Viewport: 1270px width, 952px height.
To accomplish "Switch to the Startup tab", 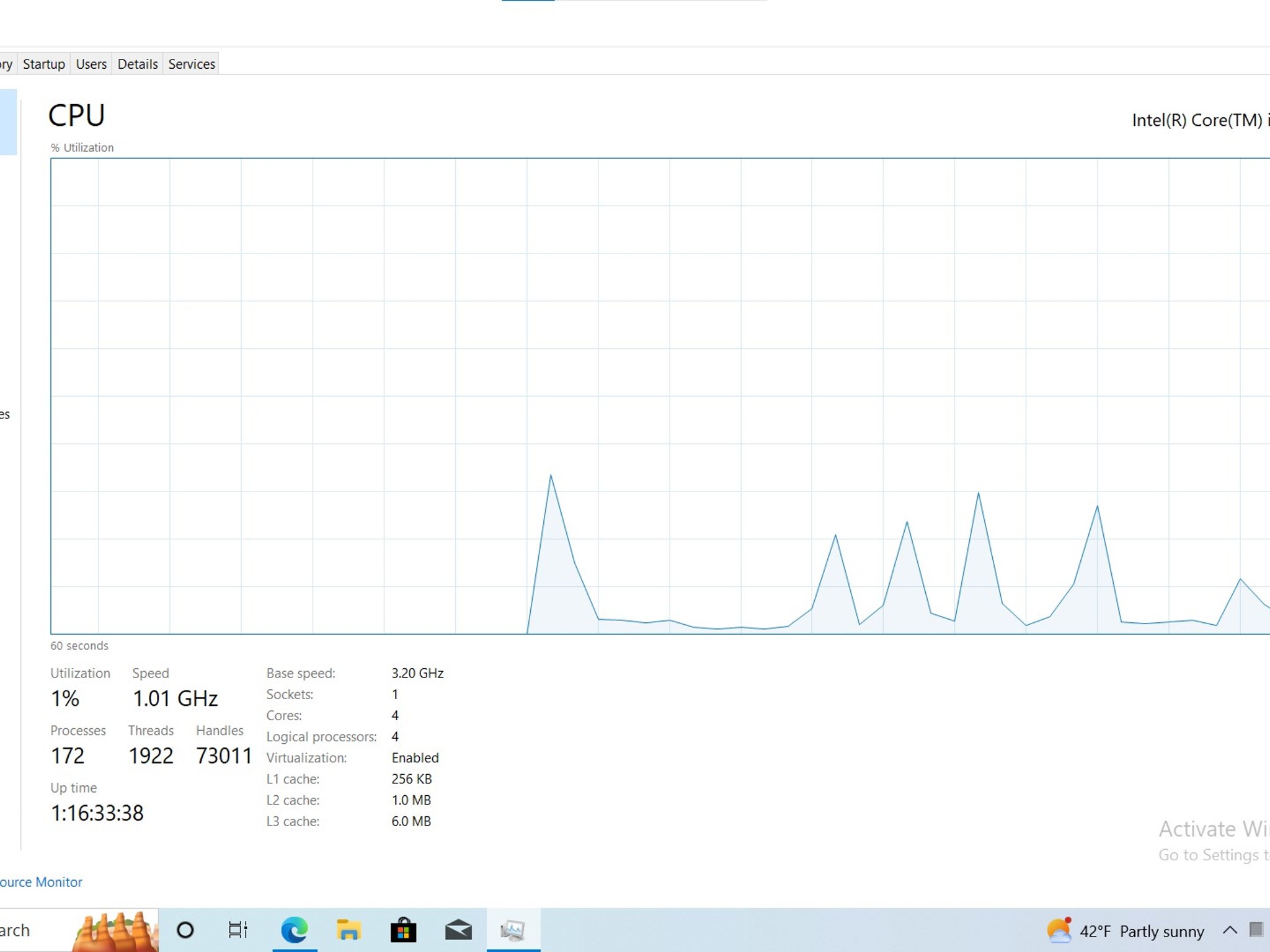I will [x=43, y=64].
